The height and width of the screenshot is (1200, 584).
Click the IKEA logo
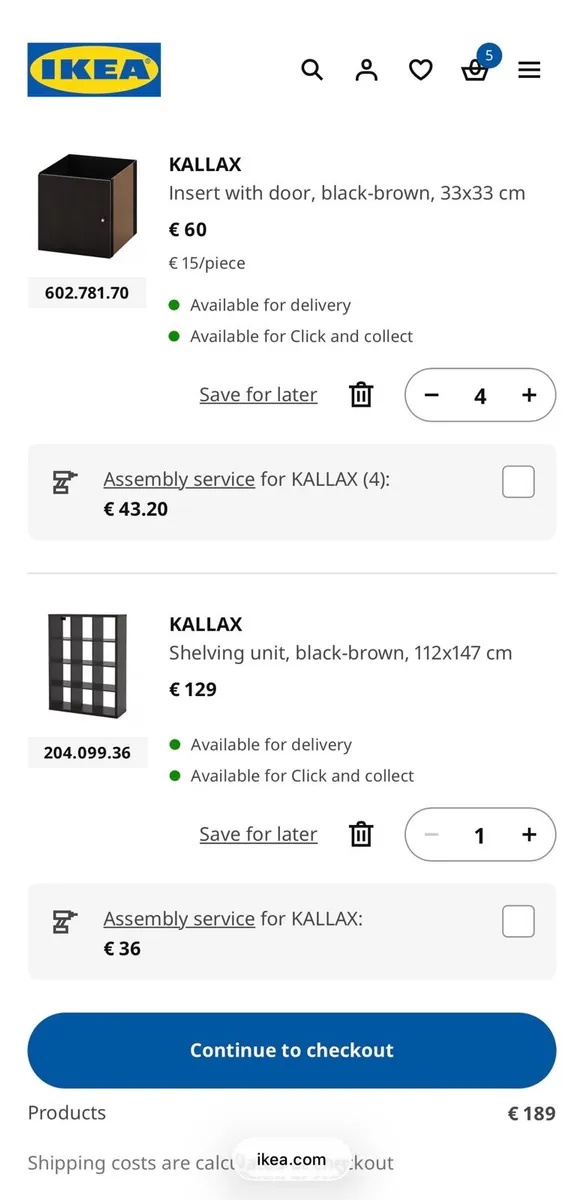[x=94, y=70]
